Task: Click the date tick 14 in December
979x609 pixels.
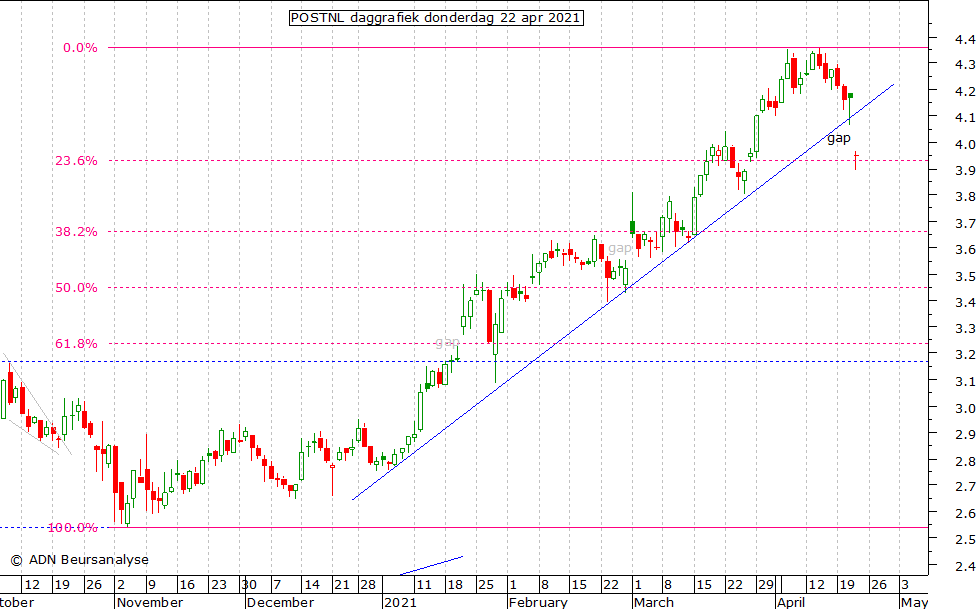Action: (x=312, y=585)
